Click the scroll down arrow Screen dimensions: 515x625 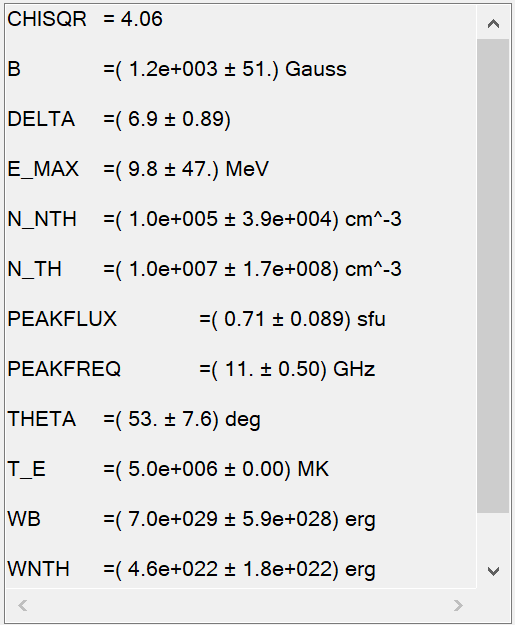tap(493, 572)
